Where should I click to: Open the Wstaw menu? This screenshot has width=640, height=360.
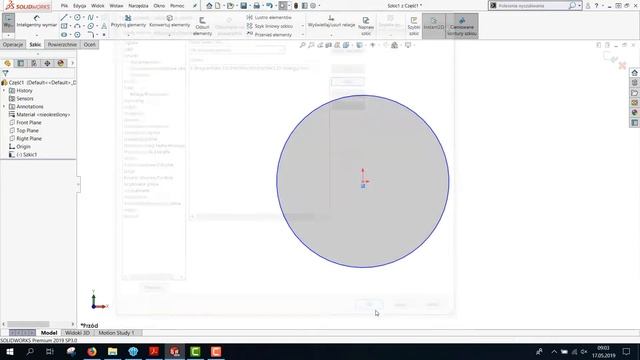tap(116, 6)
